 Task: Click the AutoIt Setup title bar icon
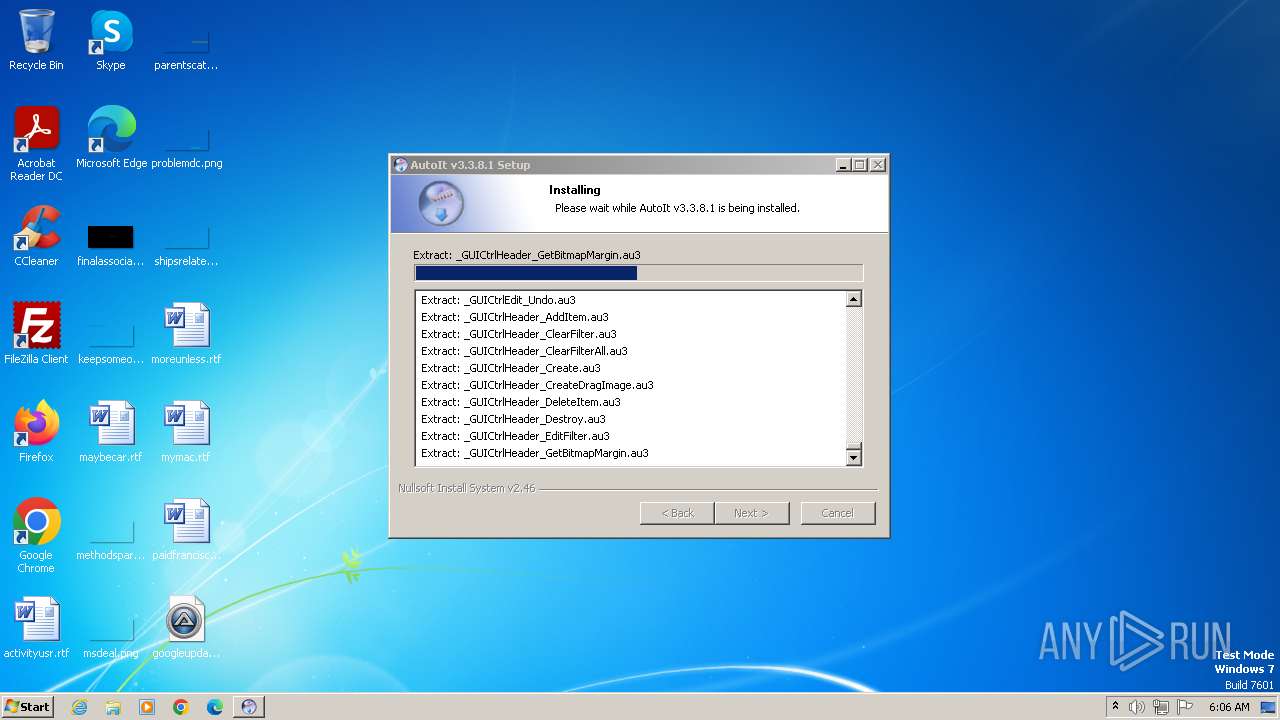click(x=401, y=165)
